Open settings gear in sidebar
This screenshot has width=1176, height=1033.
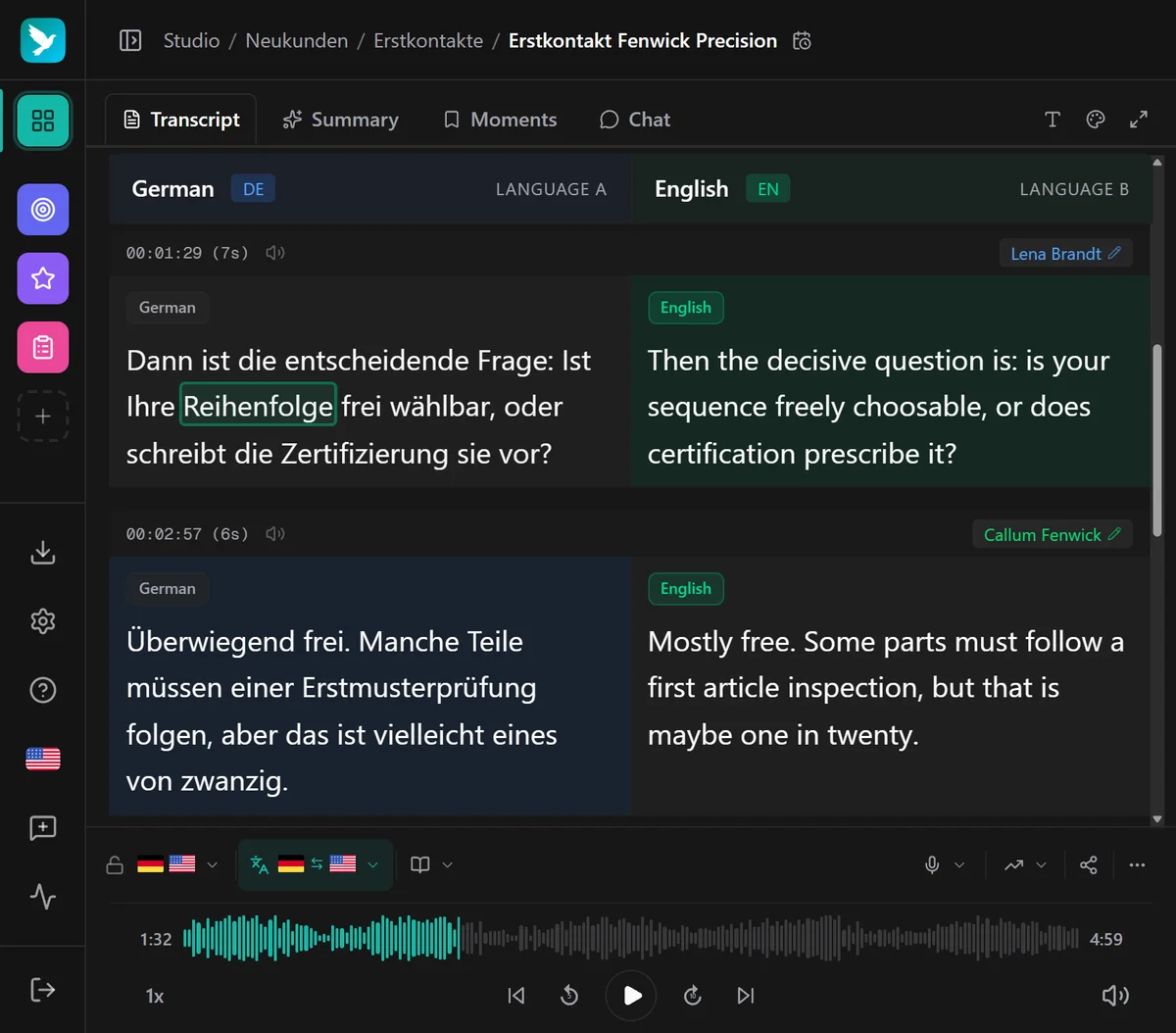[x=43, y=621]
